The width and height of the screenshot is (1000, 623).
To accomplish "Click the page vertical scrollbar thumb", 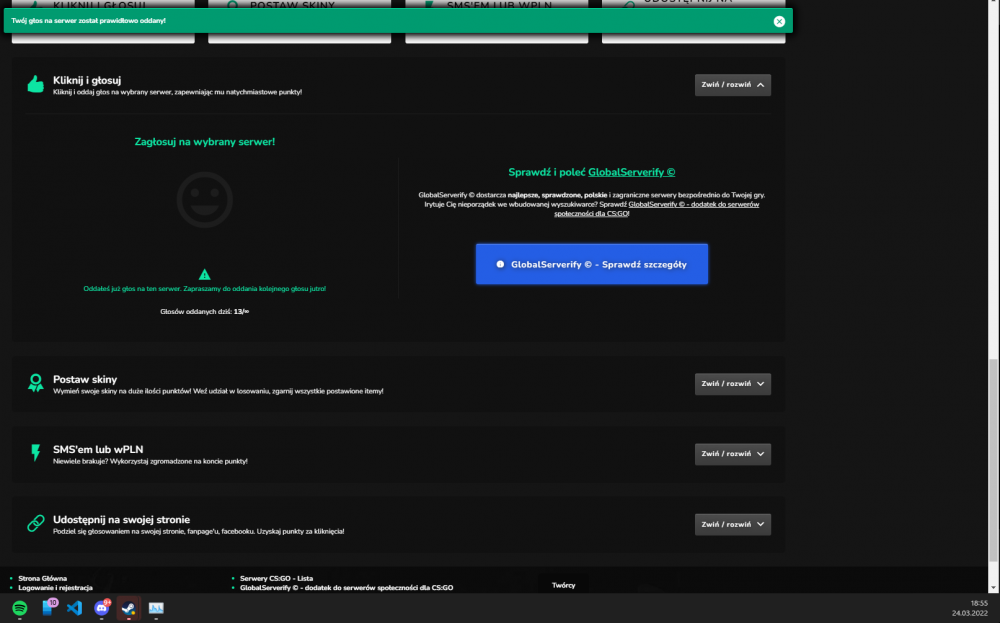I will pos(993,460).
